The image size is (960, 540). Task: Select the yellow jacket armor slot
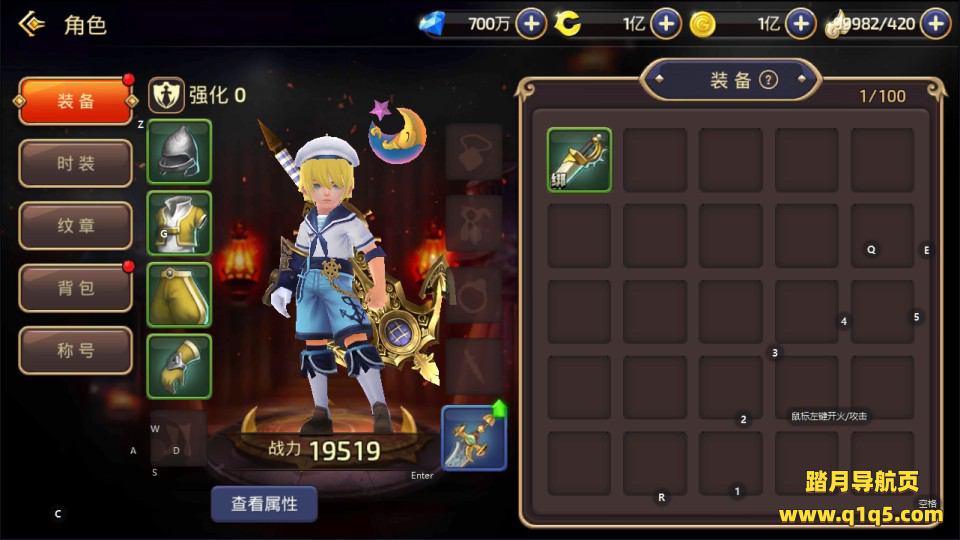(179, 223)
